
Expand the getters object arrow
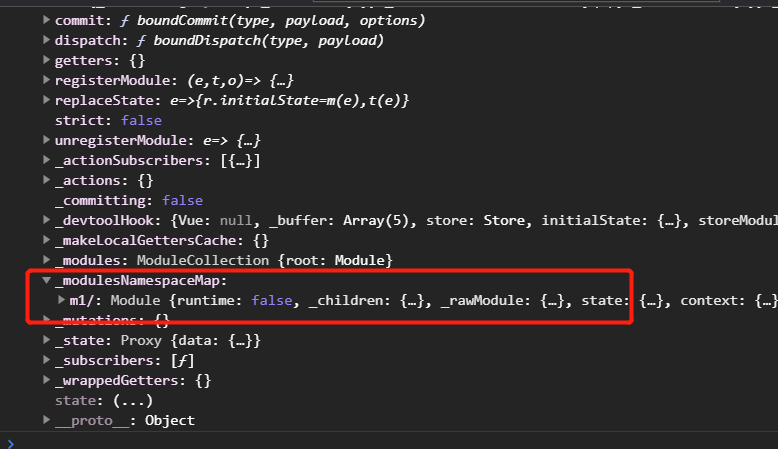click(x=47, y=60)
